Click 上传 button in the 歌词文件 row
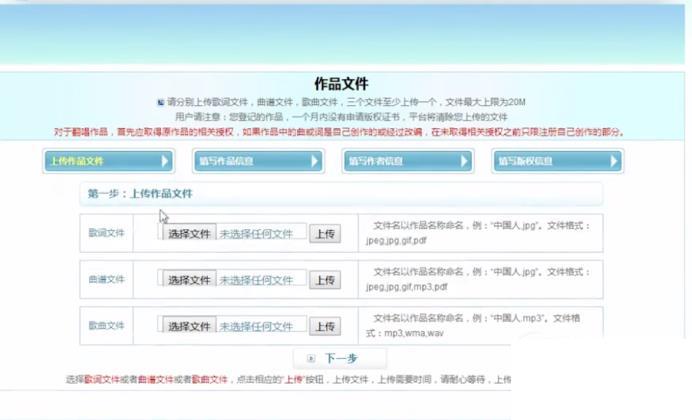 pos(324,234)
